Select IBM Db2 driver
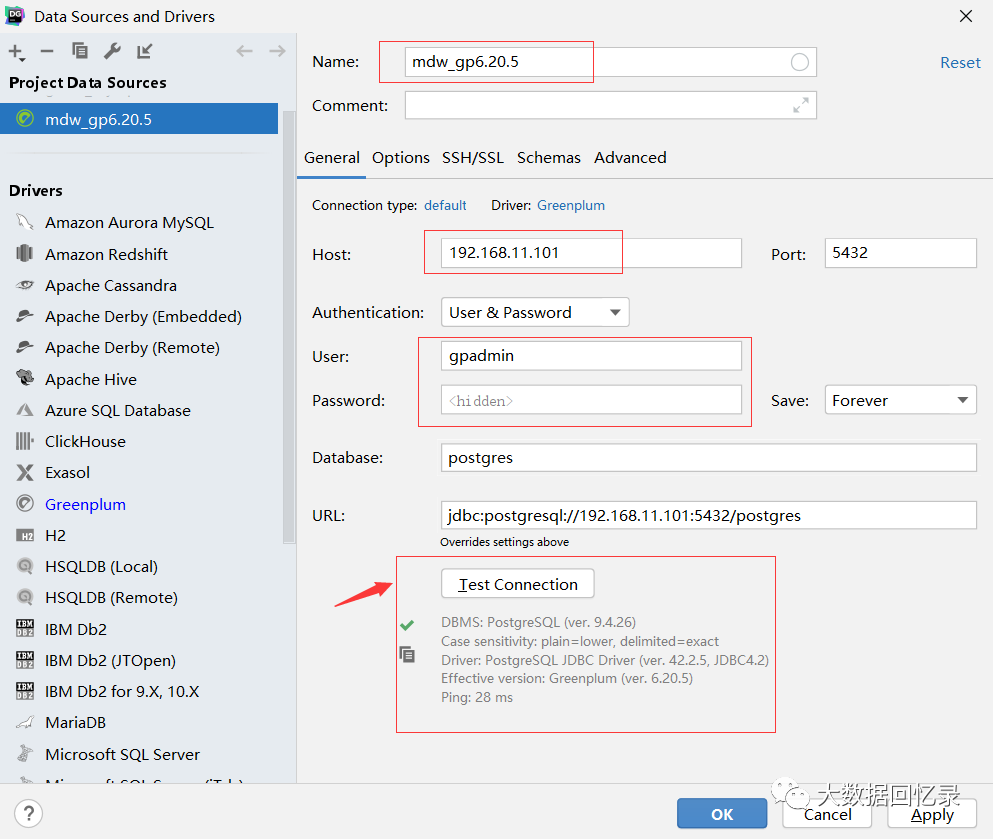993x839 pixels. coord(75,629)
